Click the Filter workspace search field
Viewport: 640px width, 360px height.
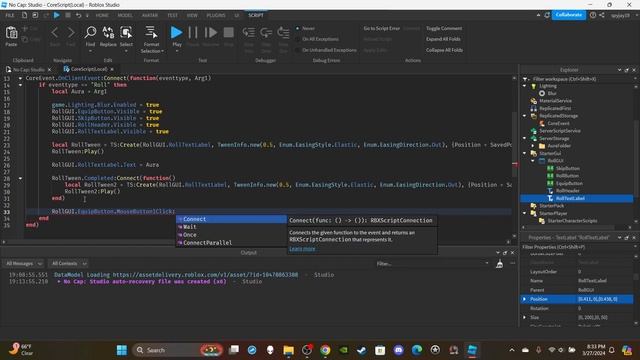pos(582,79)
